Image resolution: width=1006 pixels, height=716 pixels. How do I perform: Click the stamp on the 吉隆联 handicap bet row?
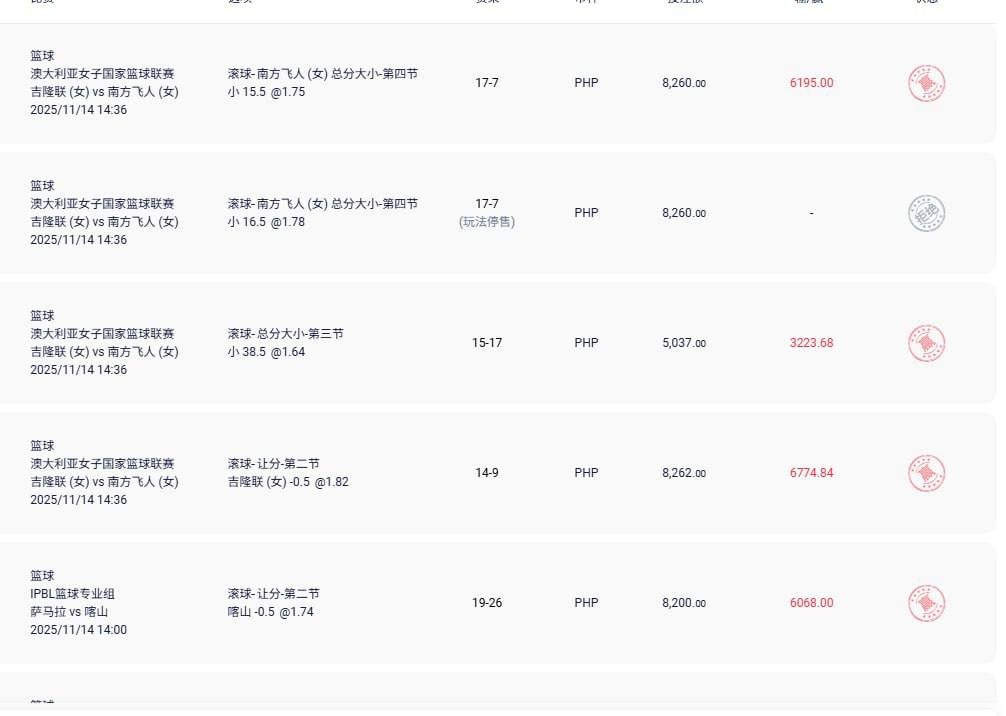[925, 473]
